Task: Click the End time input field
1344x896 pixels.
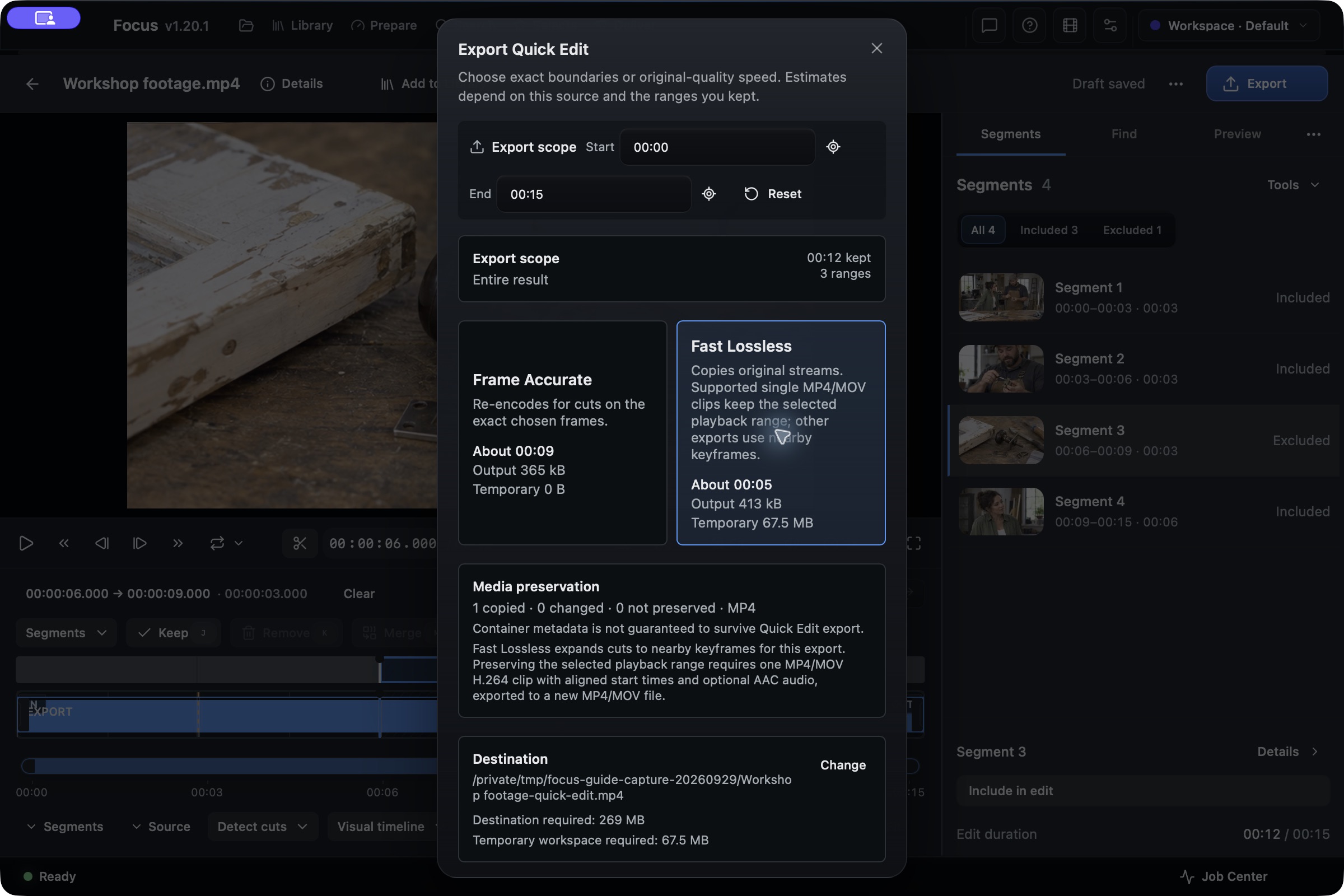Action: [x=594, y=194]
